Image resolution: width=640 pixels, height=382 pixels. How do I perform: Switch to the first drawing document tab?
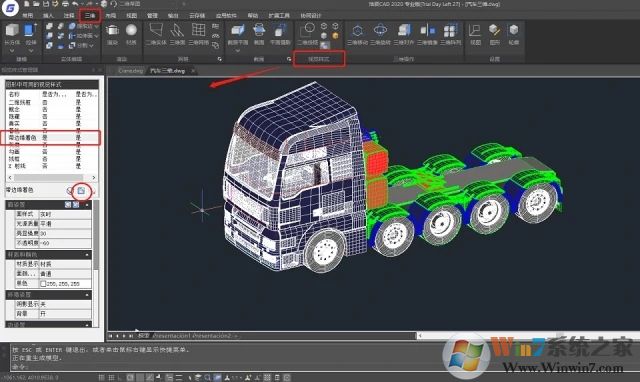tap(130, 71)
